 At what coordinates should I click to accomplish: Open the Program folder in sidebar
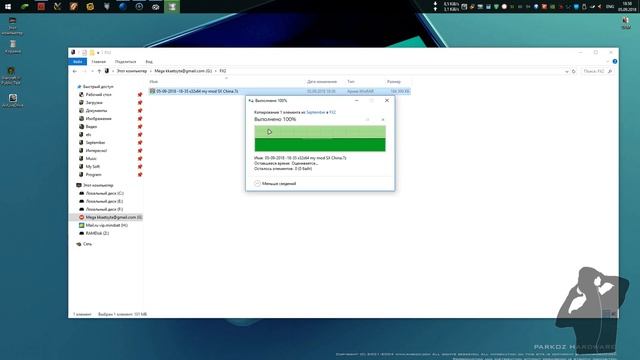coord(93,175)
